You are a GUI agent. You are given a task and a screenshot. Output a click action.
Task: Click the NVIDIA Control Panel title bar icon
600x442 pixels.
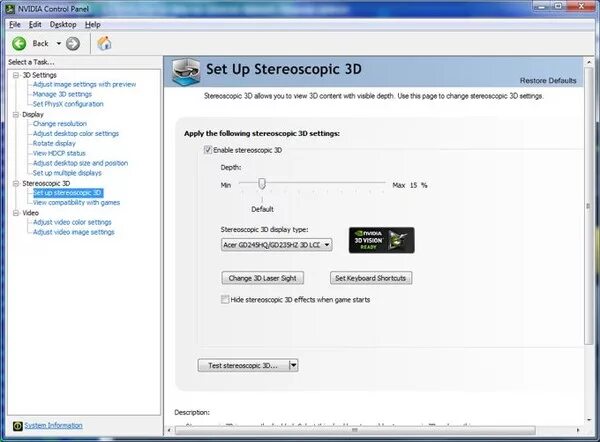pos(10,9)
